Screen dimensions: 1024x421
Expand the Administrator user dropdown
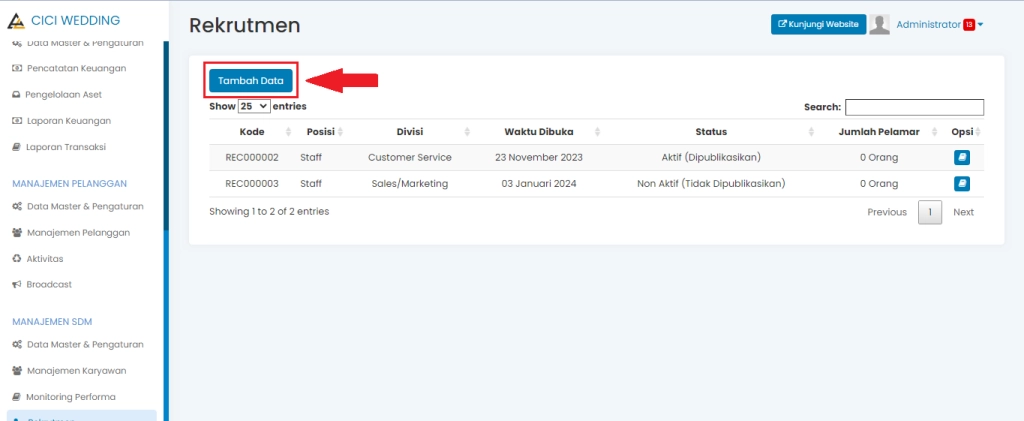pyautogui.click(x=939, y=25)
